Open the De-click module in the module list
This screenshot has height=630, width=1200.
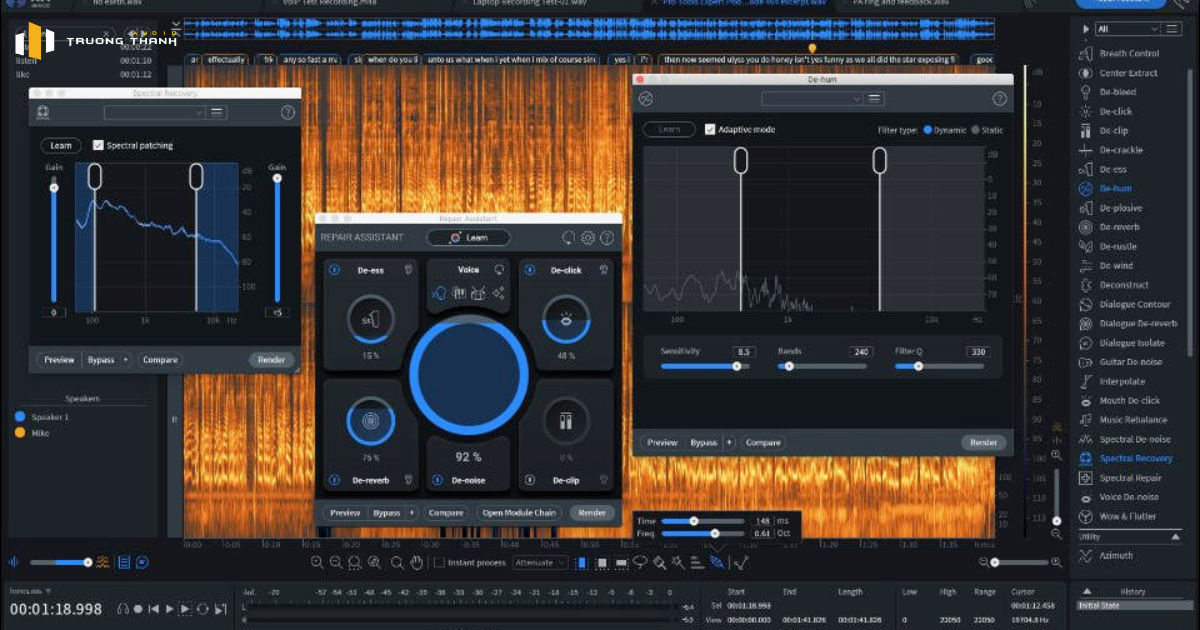[1116, 111]
